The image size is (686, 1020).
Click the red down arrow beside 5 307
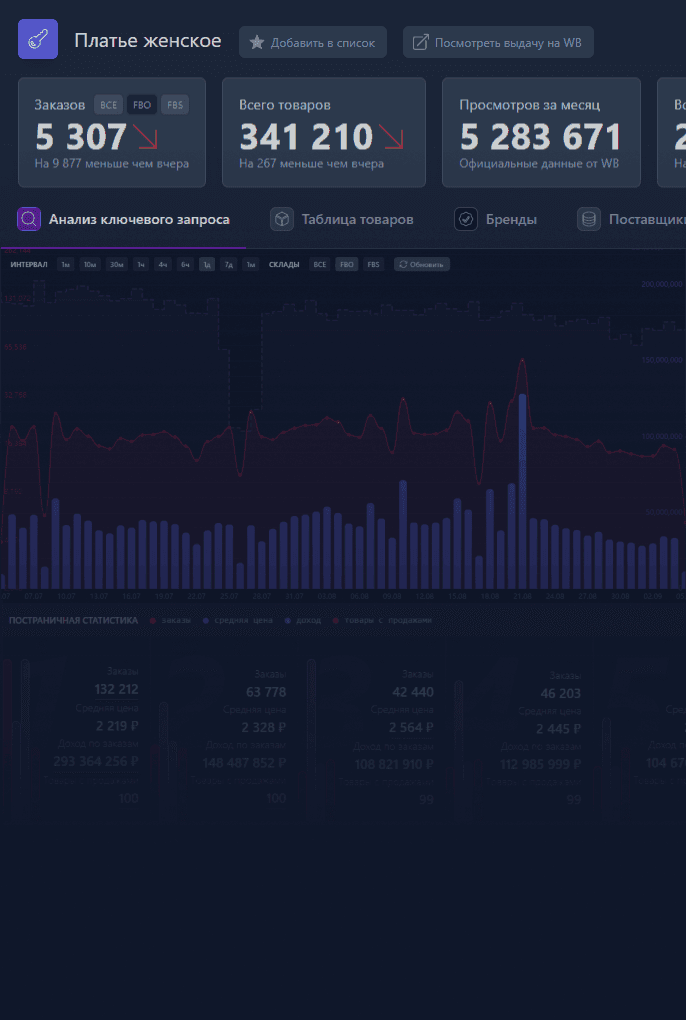tap(146, 137)
